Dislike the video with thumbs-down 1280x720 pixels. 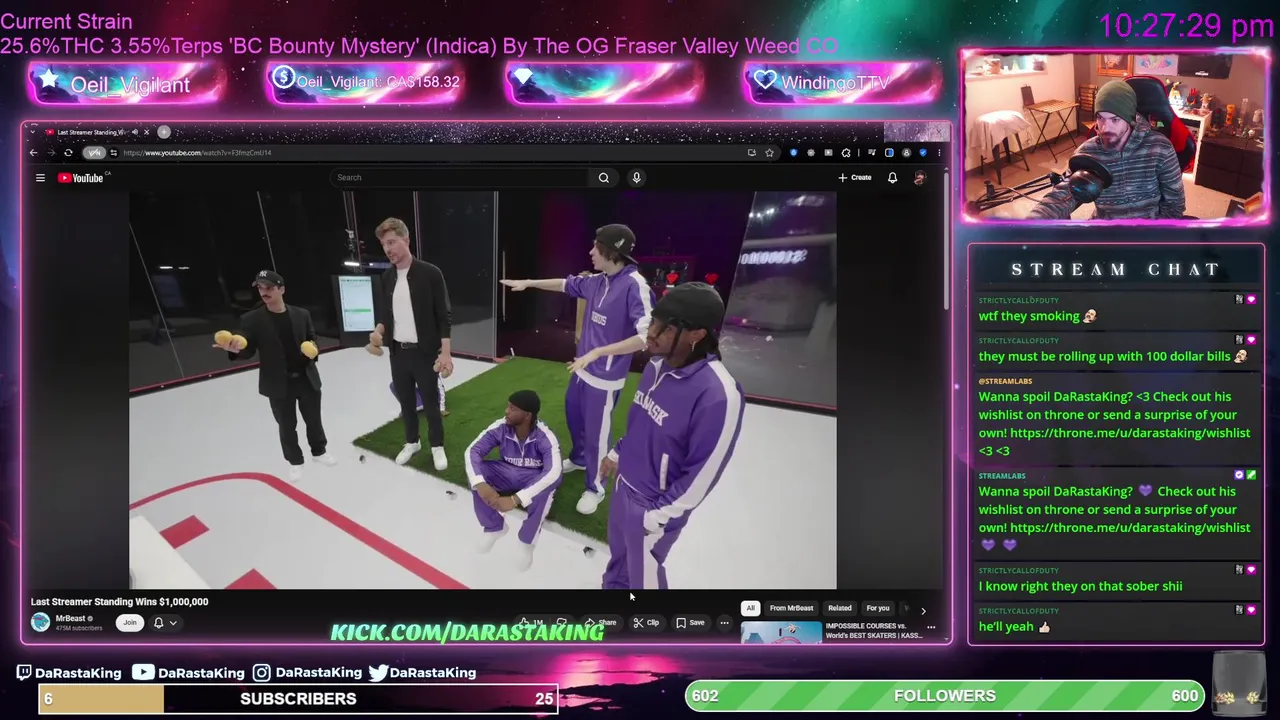click(x=561, y=623)
